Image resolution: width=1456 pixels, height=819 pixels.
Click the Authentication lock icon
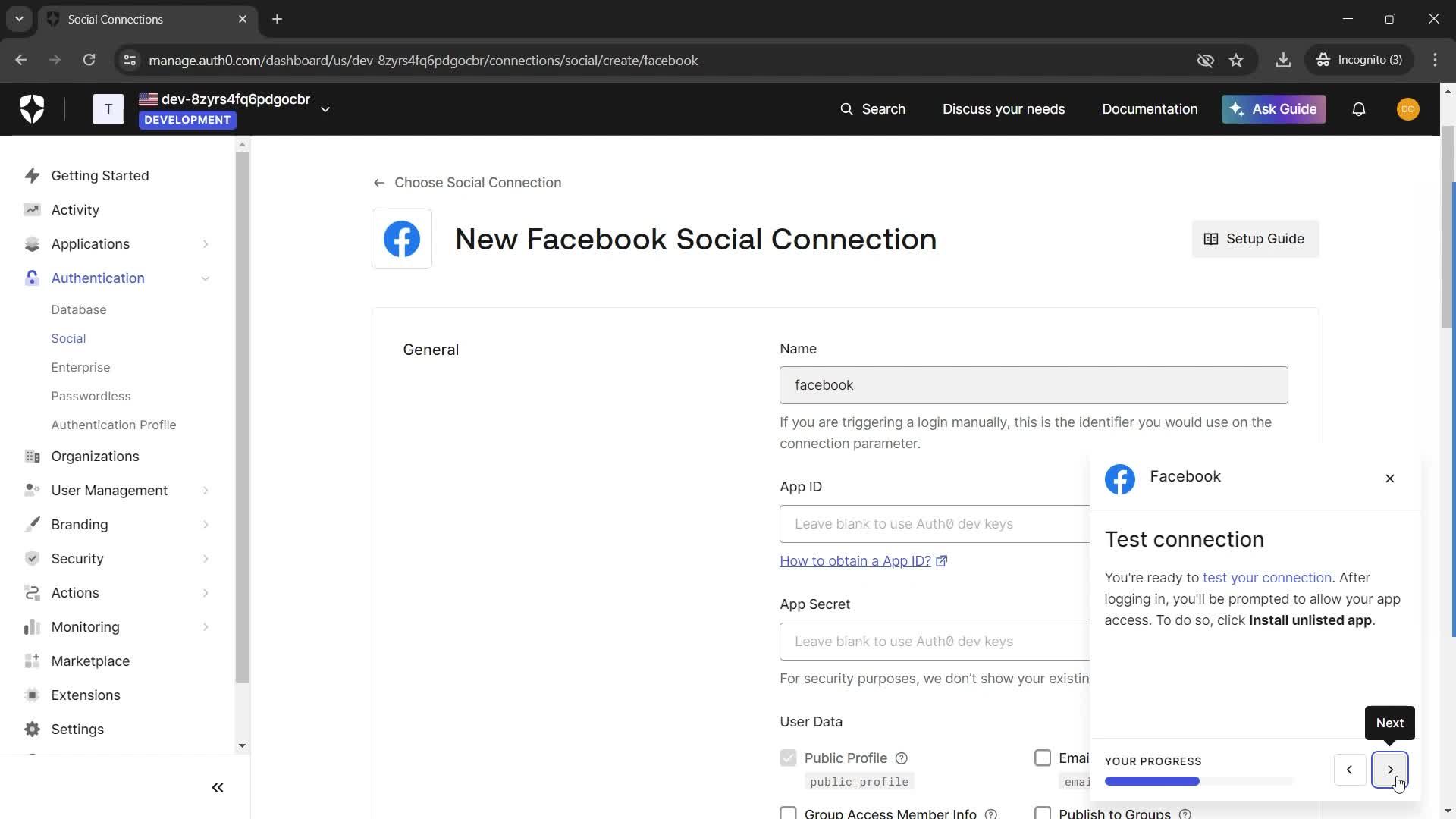32,278
